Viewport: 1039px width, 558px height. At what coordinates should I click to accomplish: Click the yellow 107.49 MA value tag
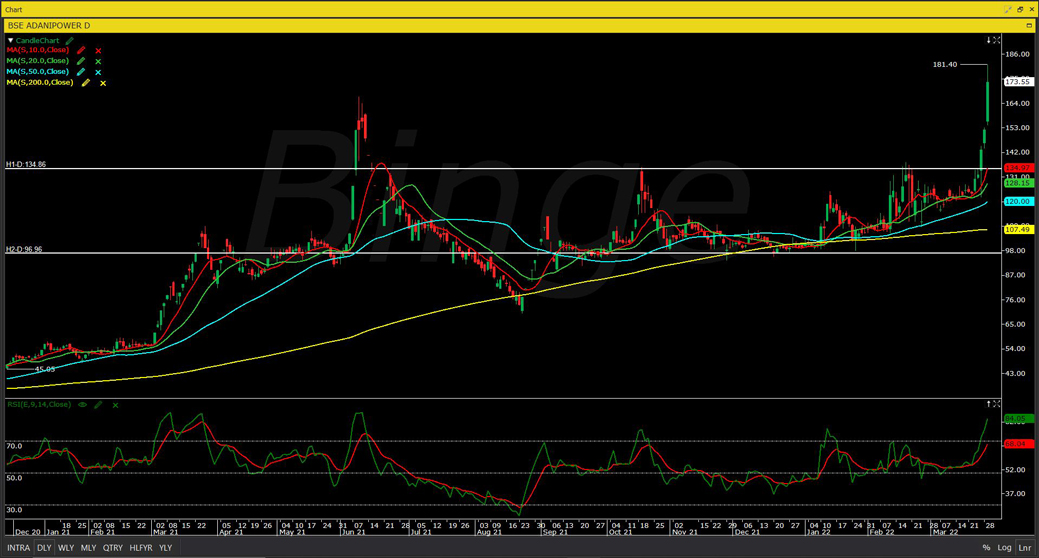[1018, 229]
